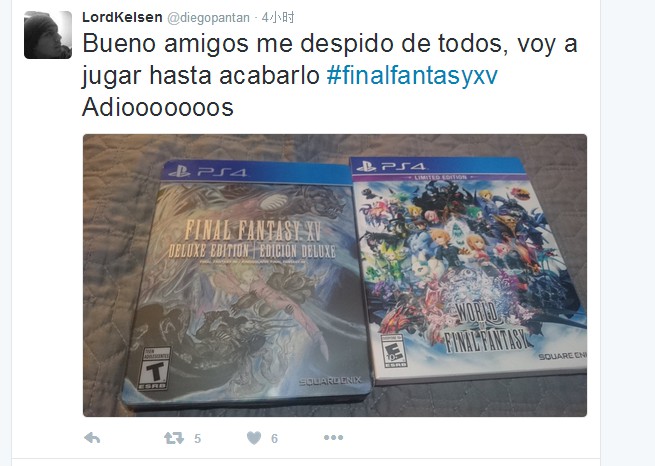Enlarge the photo at the World of Final Fantasy logo
Screen dimensions: 655x466
point(487,328)
